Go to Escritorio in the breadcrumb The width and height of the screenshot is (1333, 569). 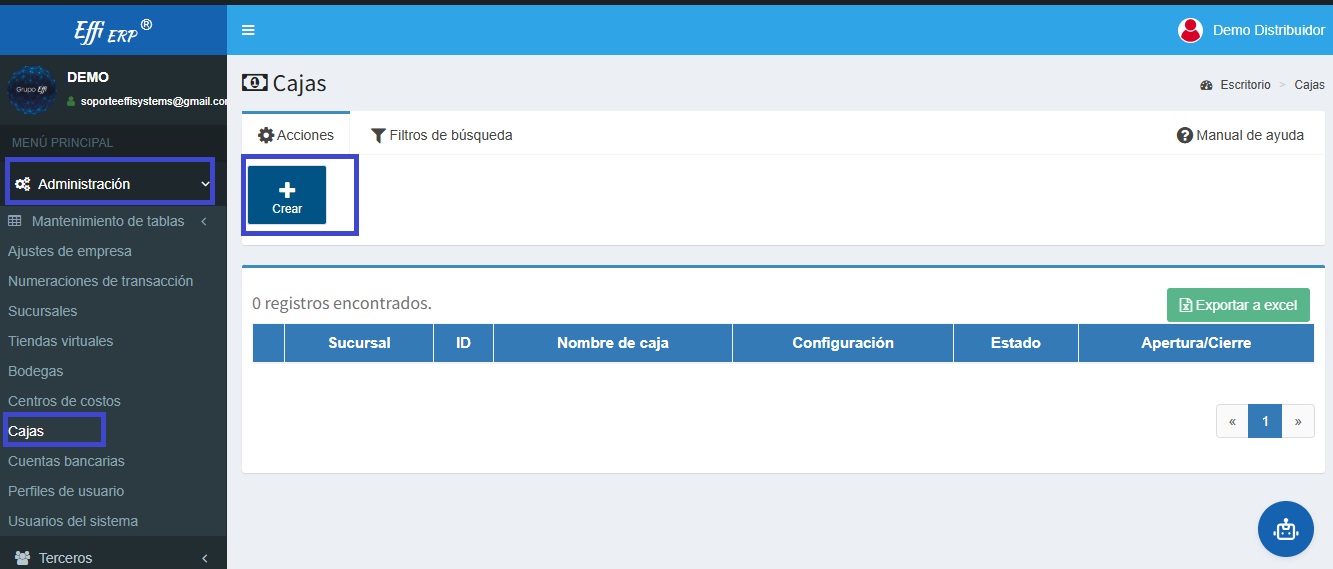(x=1245, y=85)
